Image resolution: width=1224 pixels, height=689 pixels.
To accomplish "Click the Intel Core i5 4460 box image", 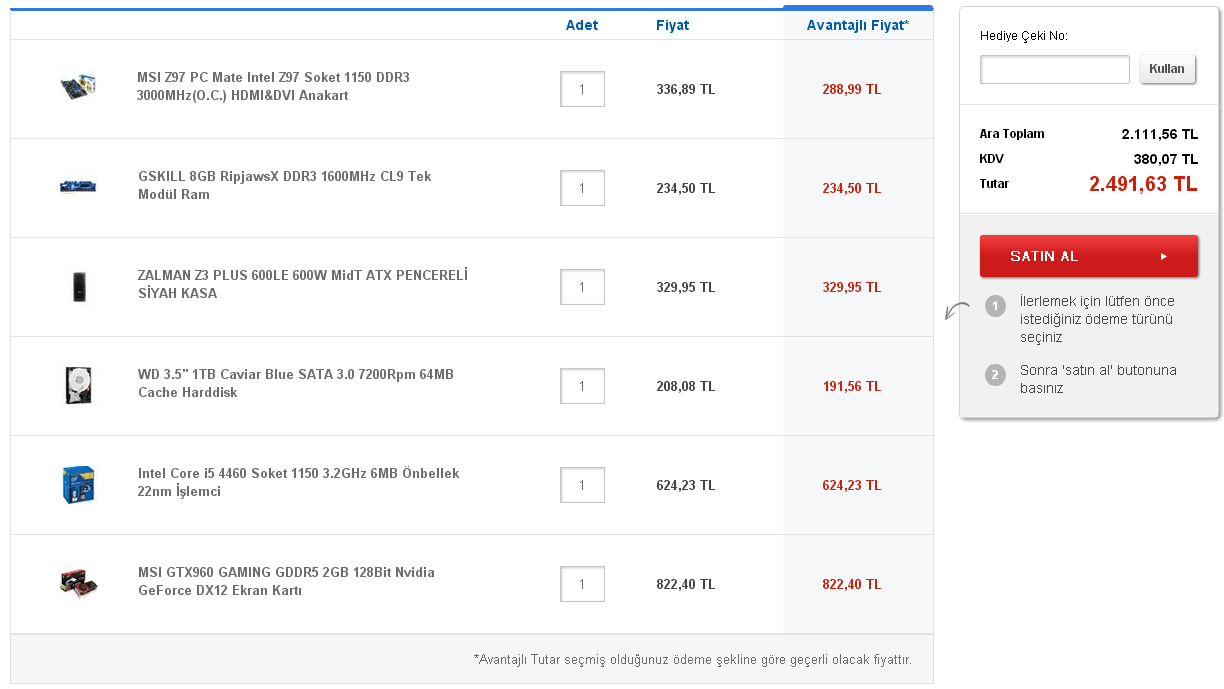I will (78, 484).
